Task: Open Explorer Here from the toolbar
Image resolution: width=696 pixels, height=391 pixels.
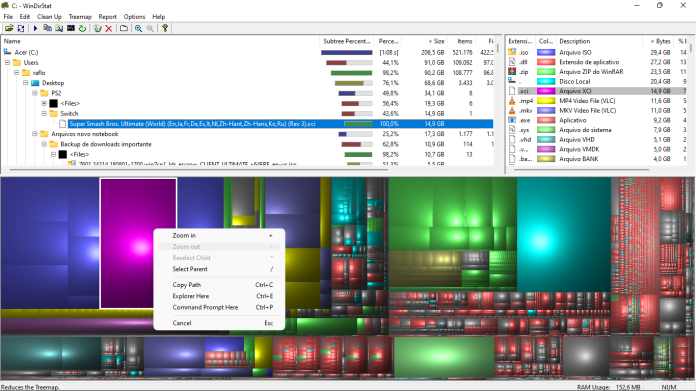Action: click(59, 28)
